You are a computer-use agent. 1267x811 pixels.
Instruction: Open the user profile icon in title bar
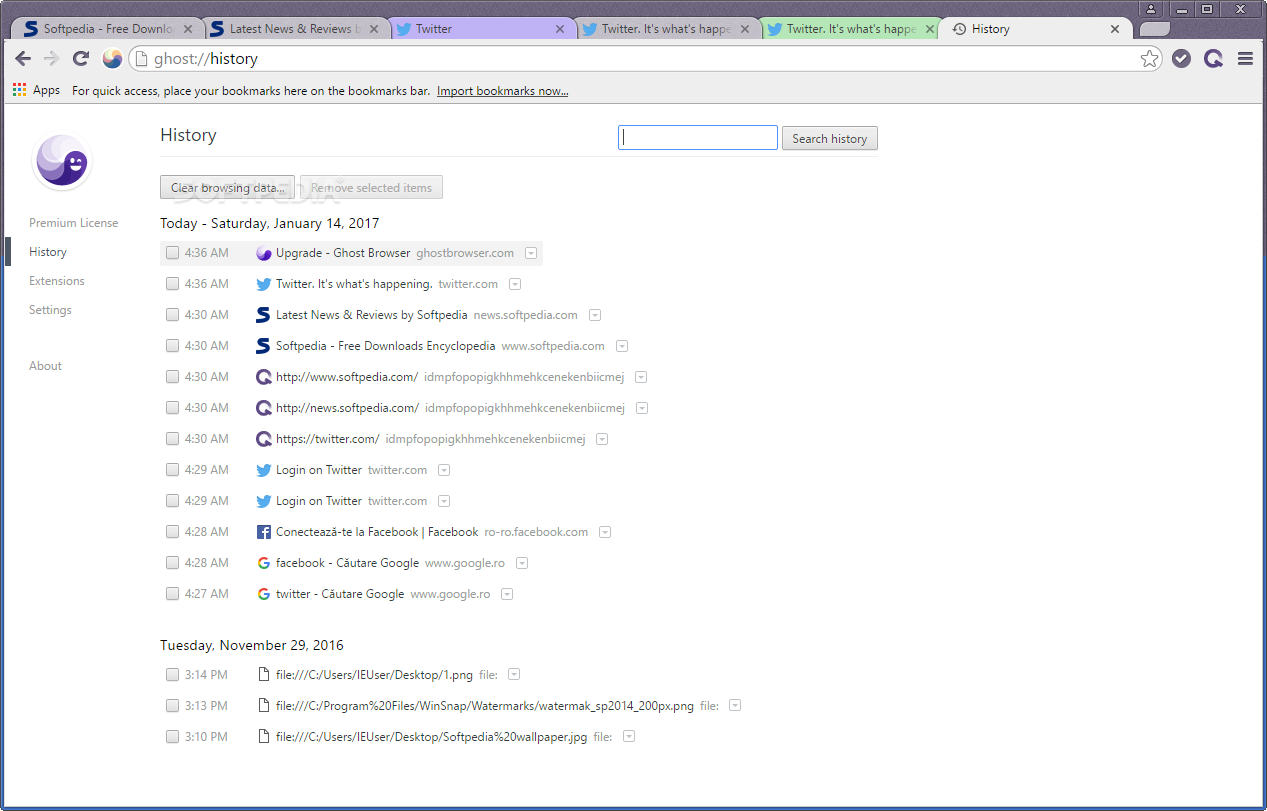coord(1152,8)
